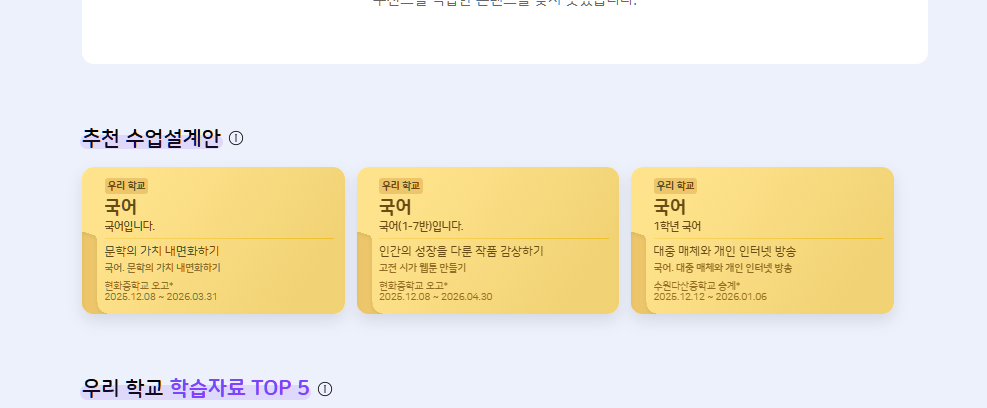Viewport: 987px width, 408px height.
Task: Click date range 2025.12.08 ~ 2026.04.30
Action: [436, 297]
